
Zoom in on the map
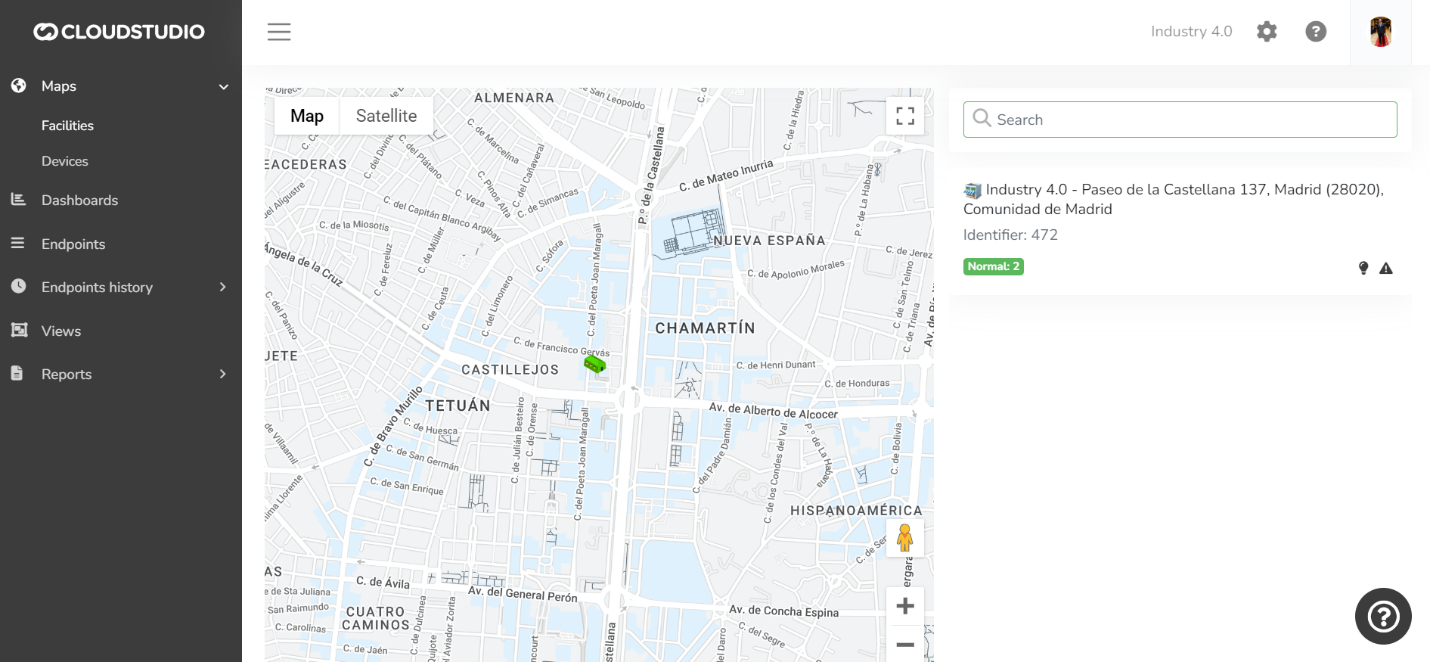[x=905, y=606]
